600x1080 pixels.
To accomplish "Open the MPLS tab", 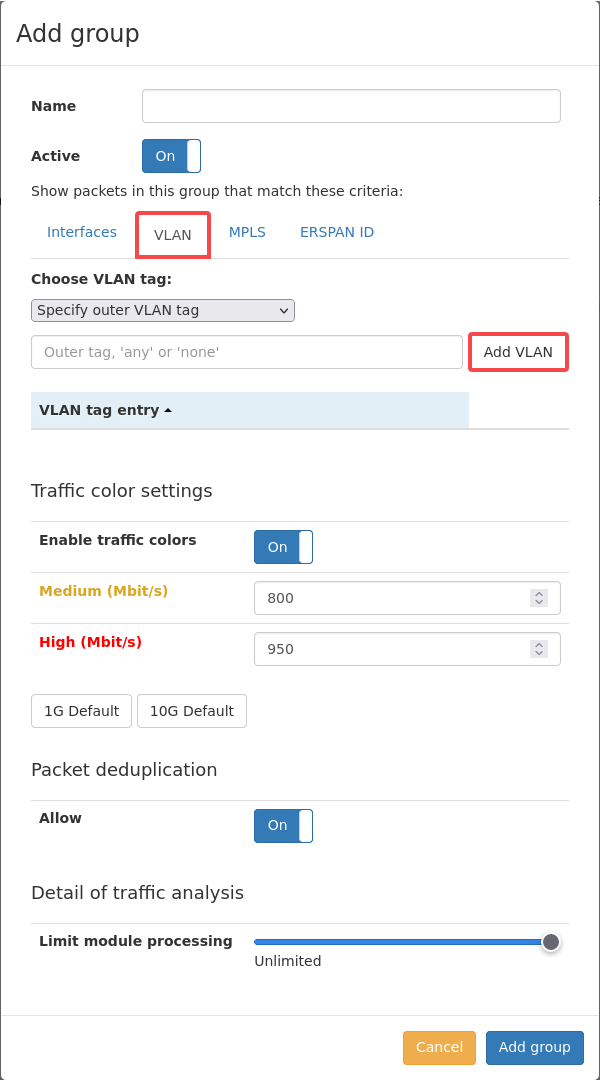I will [247, 232].
